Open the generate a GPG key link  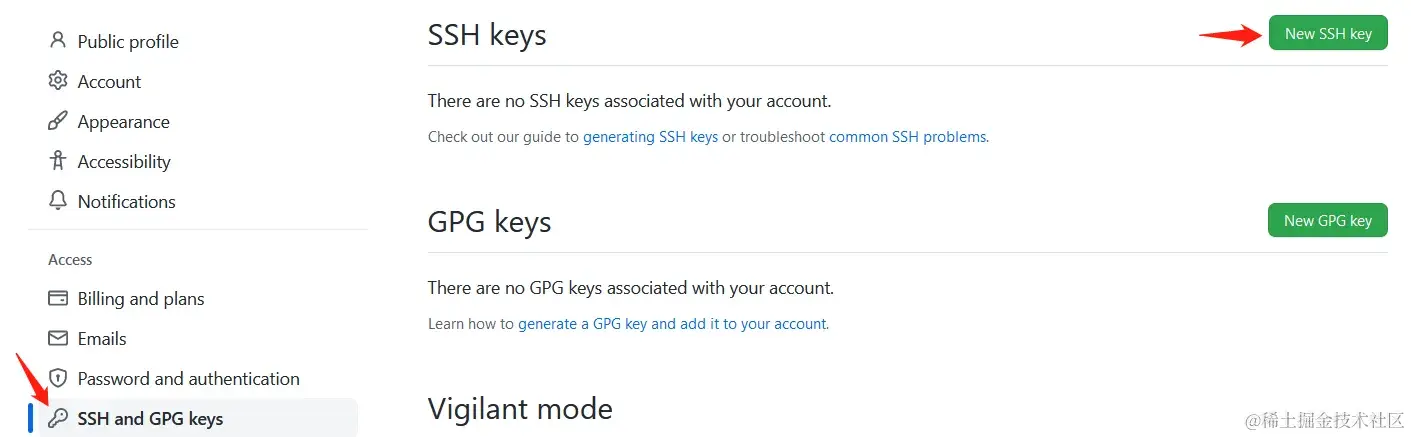(673, 324)
